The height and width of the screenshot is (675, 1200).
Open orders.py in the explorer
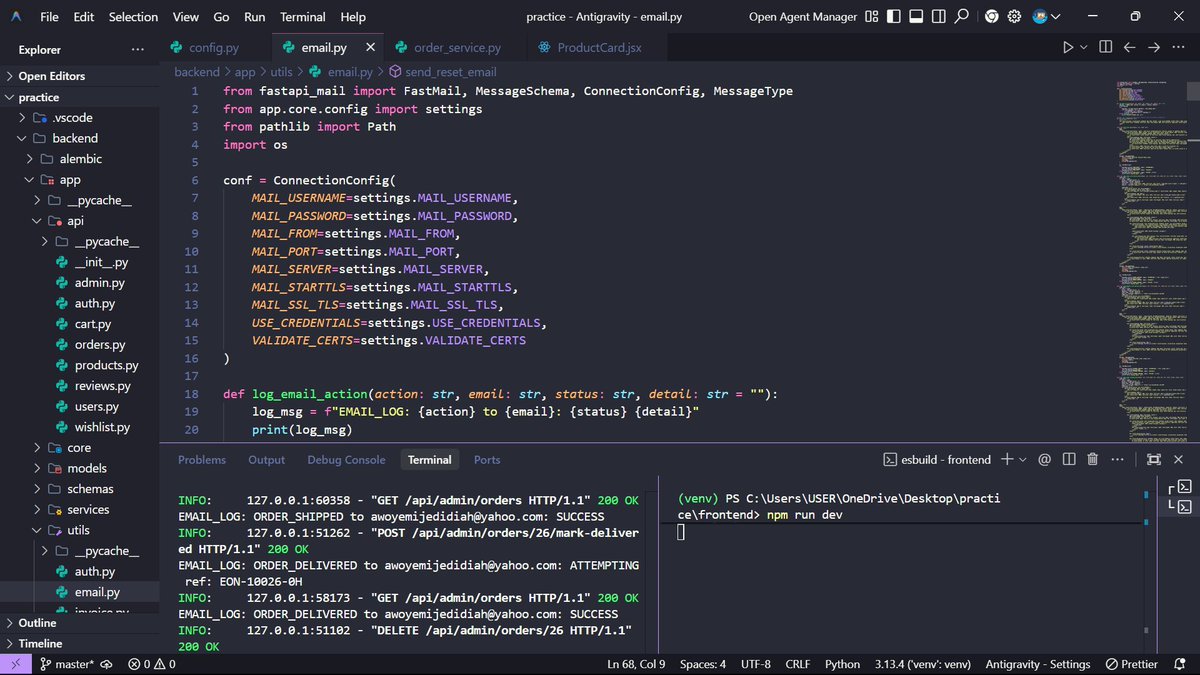(80, 345)
